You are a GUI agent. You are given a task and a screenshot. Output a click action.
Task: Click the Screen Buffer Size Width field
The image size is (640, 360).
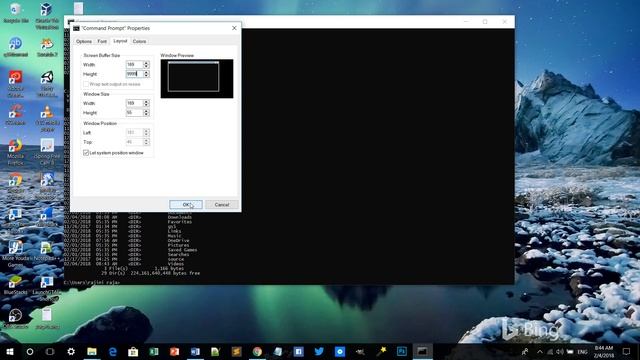coord(134,64)
